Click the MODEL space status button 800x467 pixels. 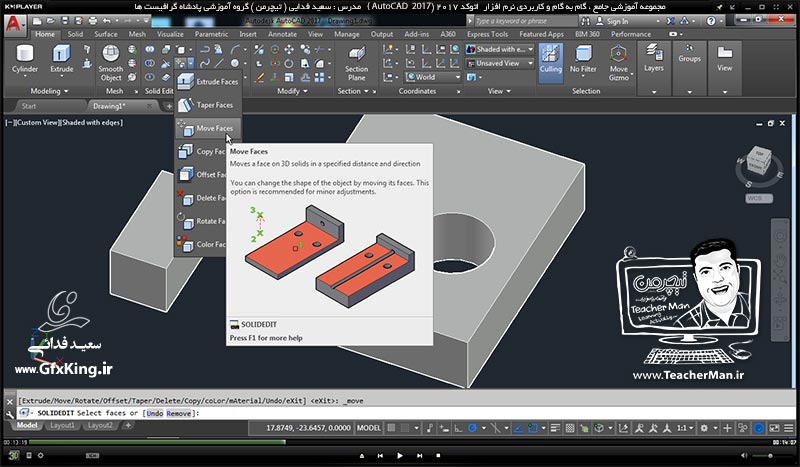pos(368,428)
